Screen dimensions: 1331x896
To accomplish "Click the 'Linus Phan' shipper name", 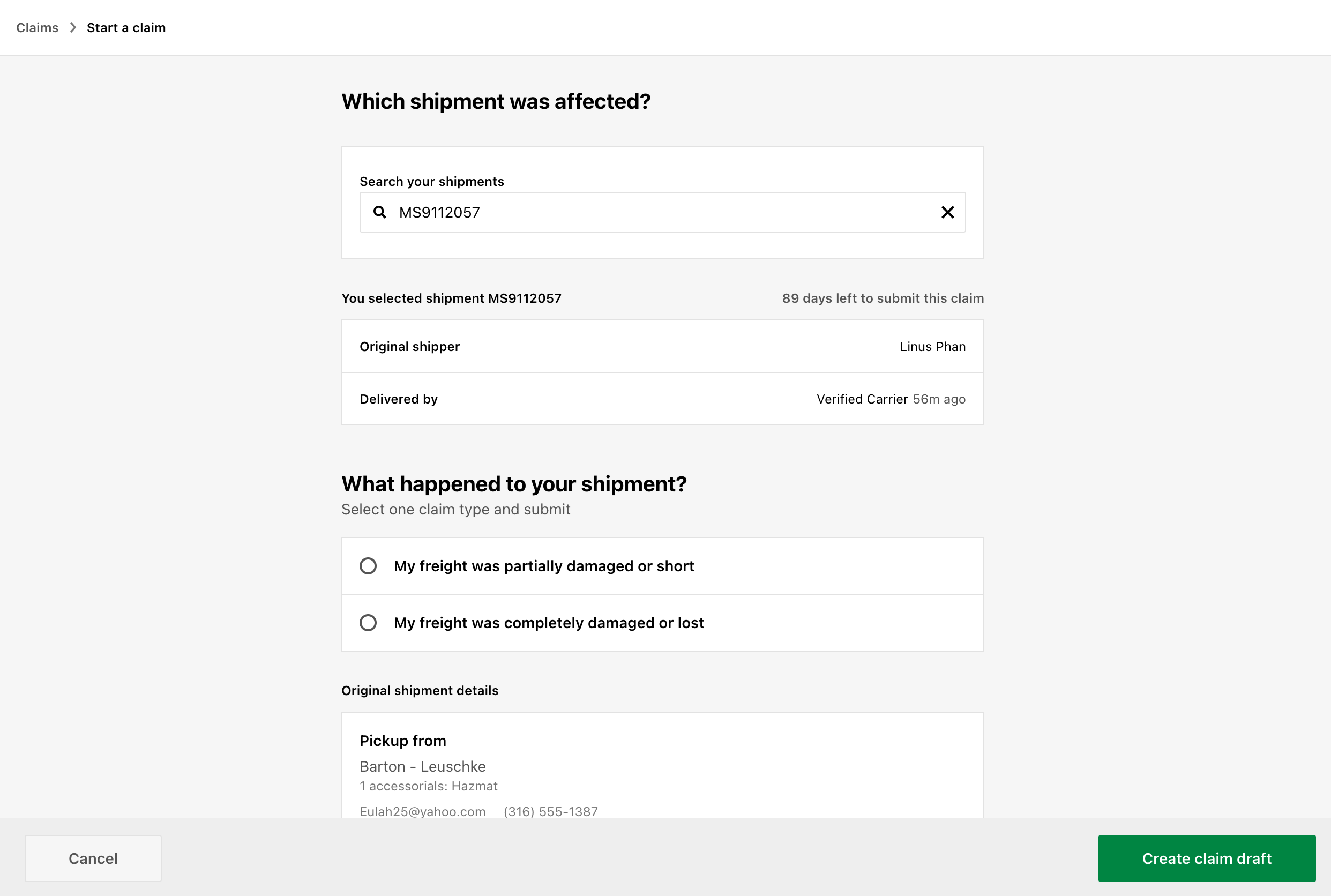I will pyautogui.click(x=932, y=346).
